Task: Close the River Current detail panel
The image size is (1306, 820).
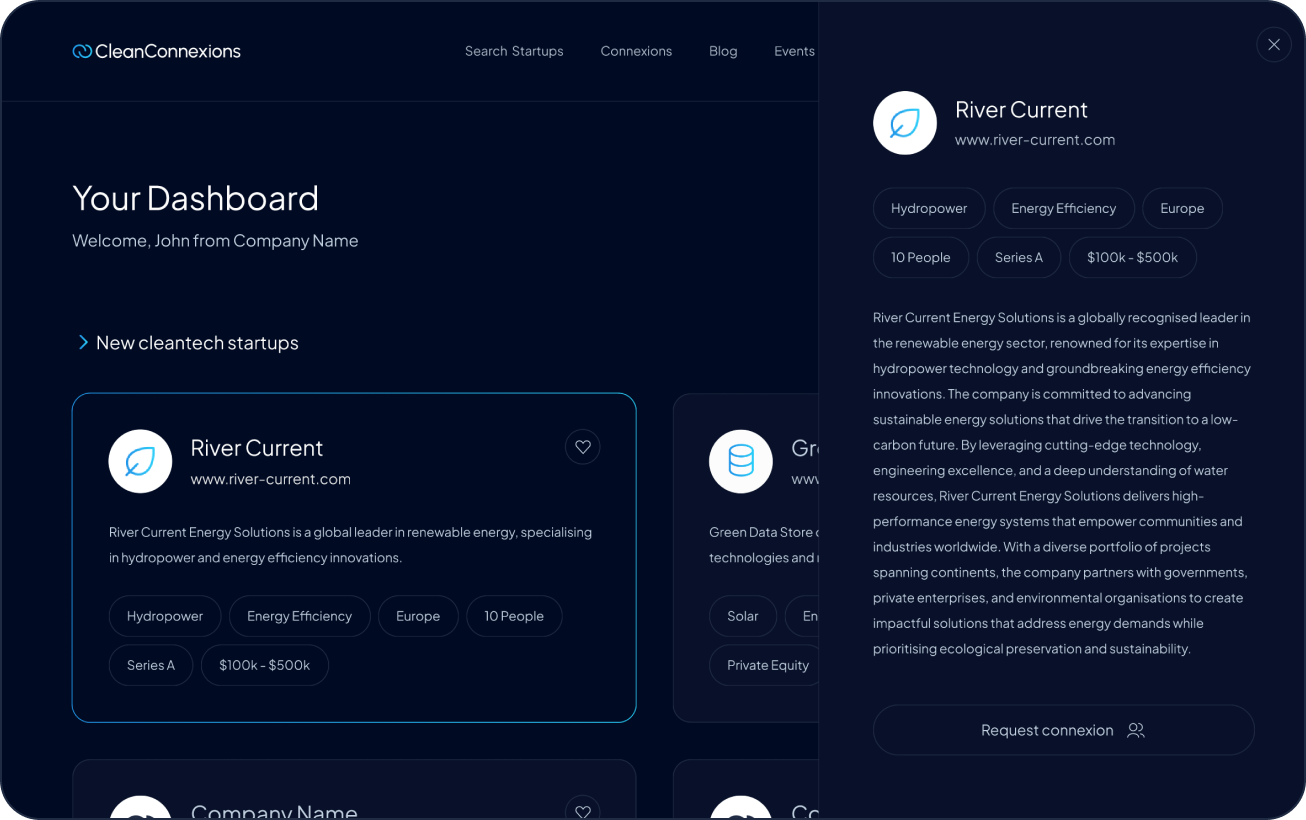Action: click(1274, 45)
